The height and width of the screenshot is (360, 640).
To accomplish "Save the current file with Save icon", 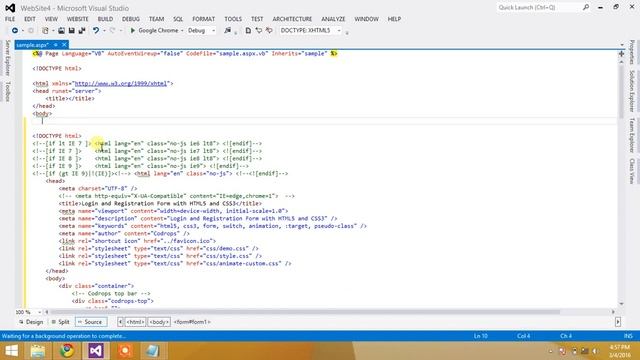I will tap(71, 31).
